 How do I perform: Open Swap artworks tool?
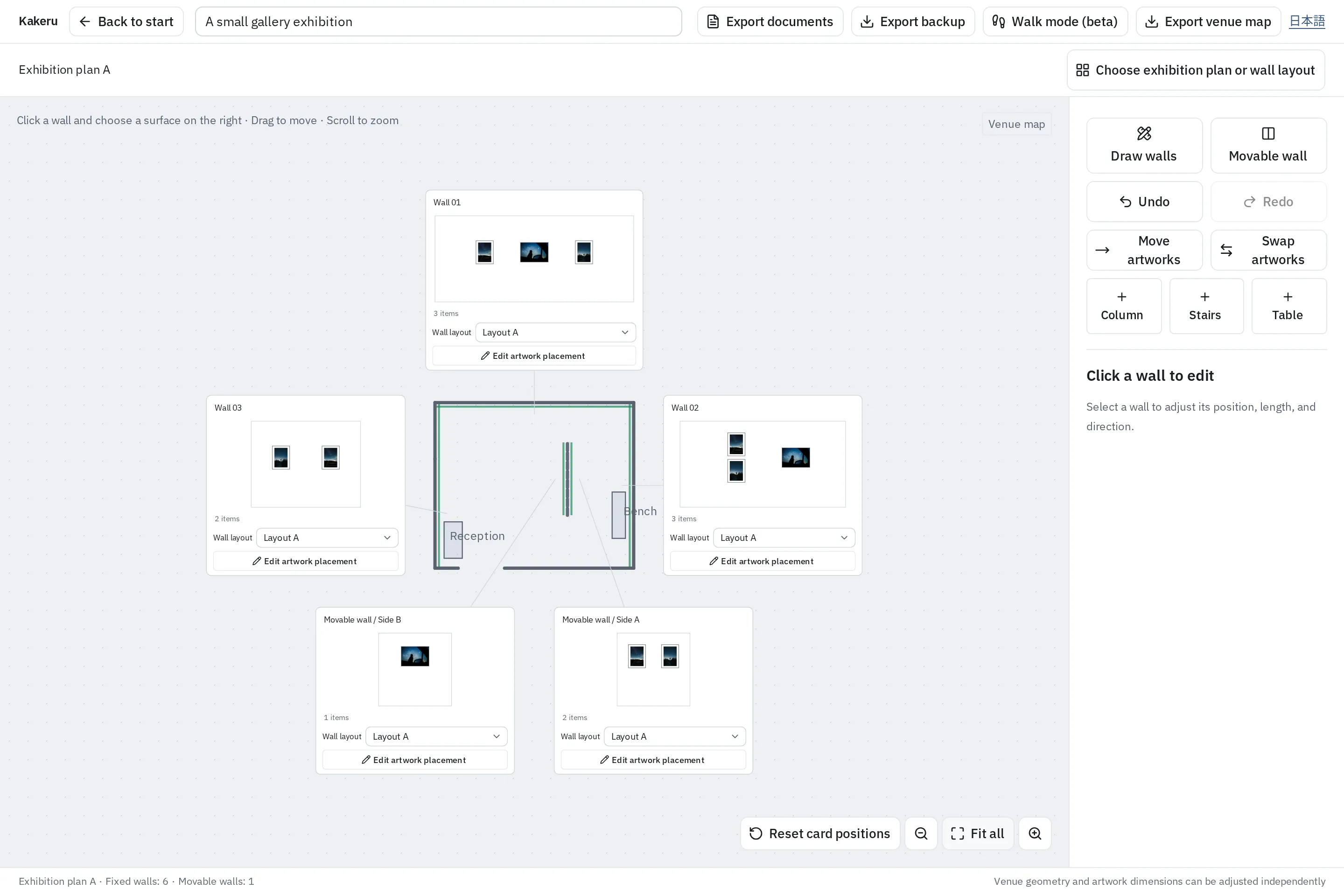click(x=1268, y=250)
